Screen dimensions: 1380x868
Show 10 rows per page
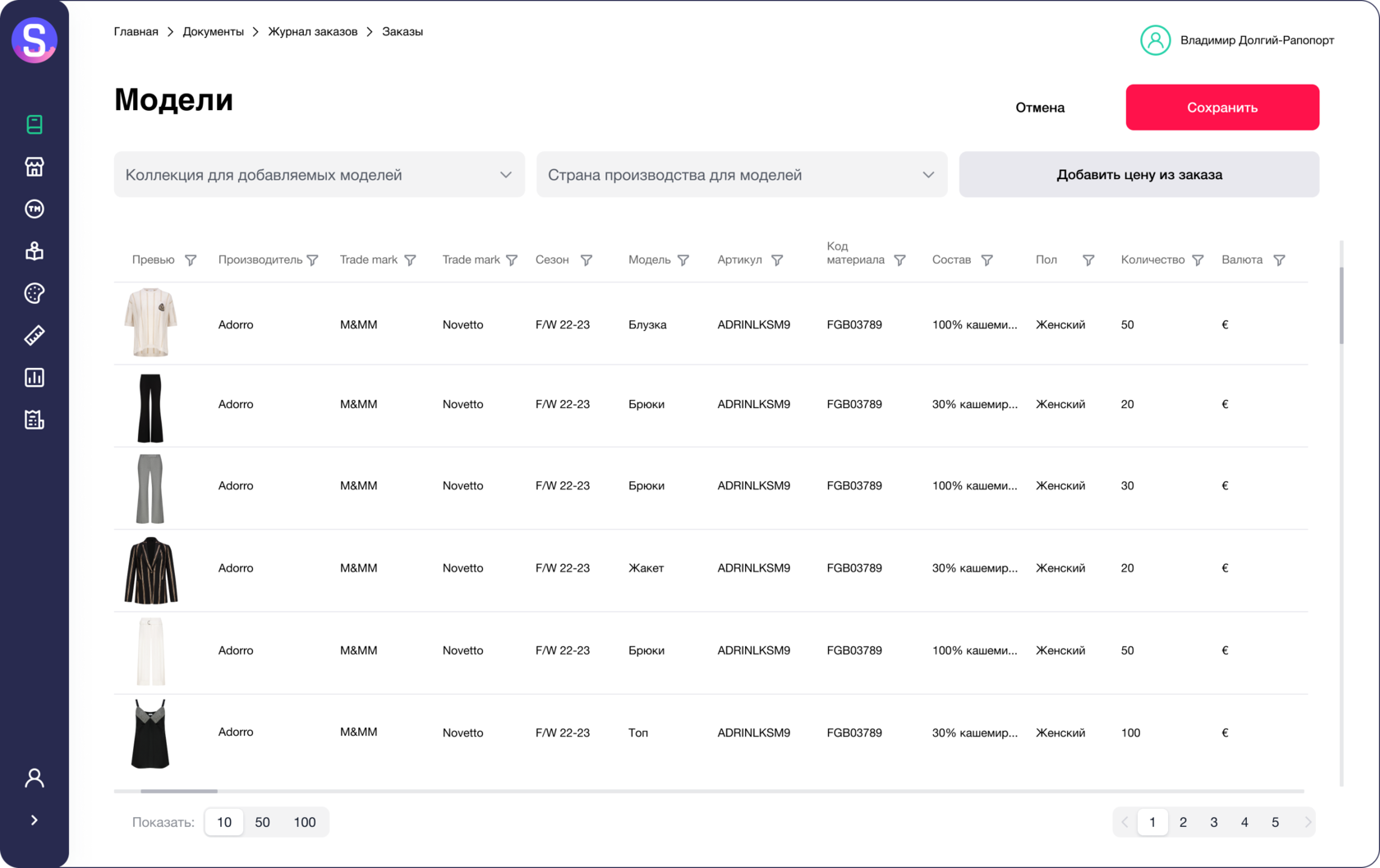coord(224,822)
